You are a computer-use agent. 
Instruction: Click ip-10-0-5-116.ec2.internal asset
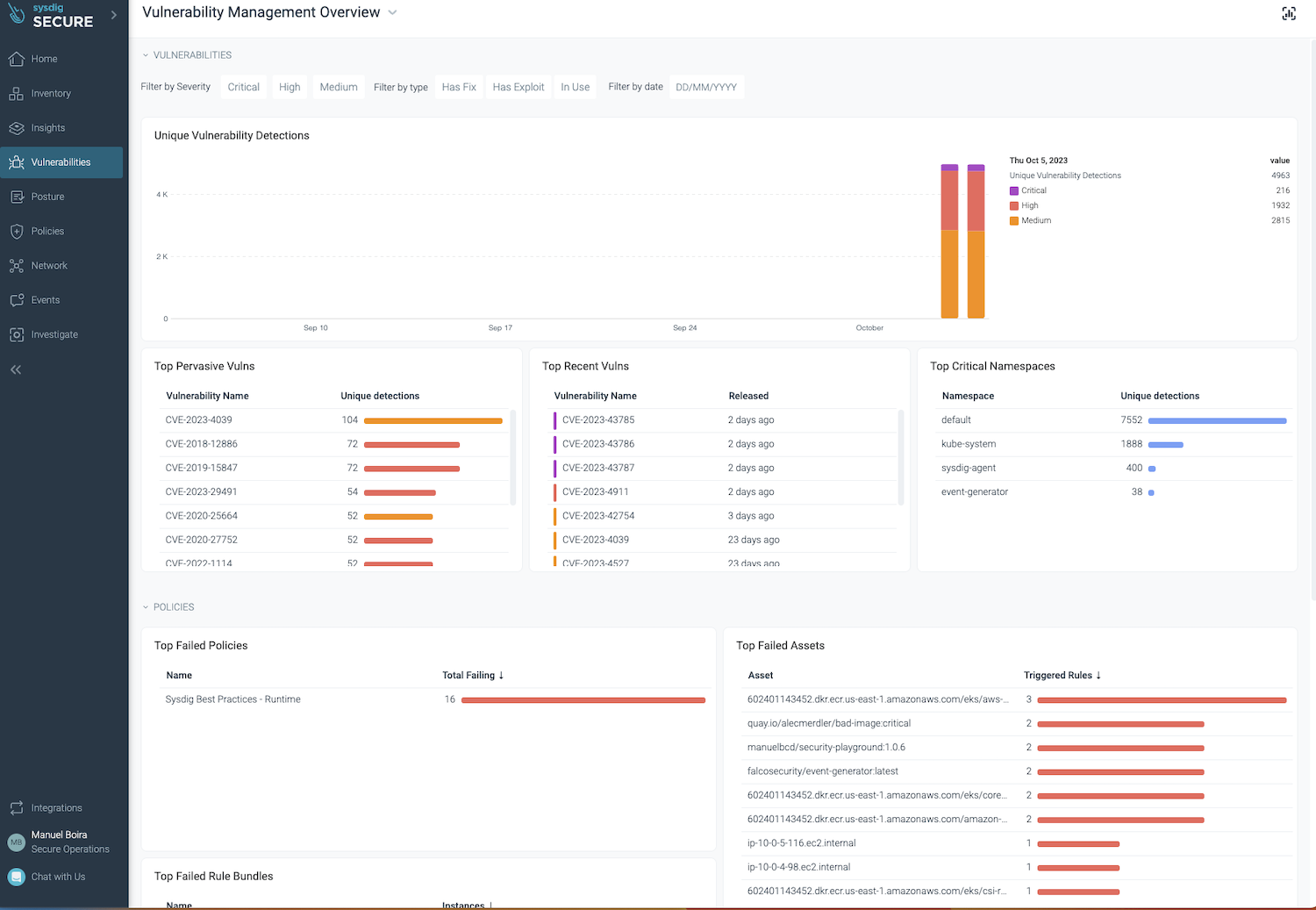point(1017,843)
